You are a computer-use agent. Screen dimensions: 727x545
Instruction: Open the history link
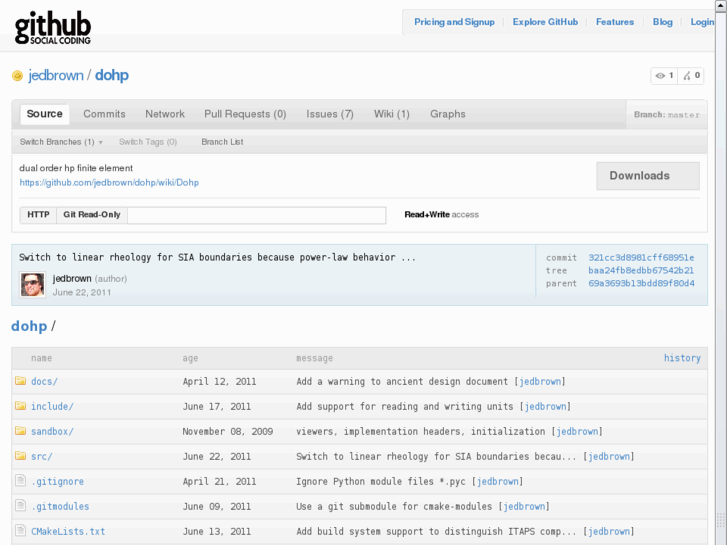pyautogui.click(x=682, y=358)
